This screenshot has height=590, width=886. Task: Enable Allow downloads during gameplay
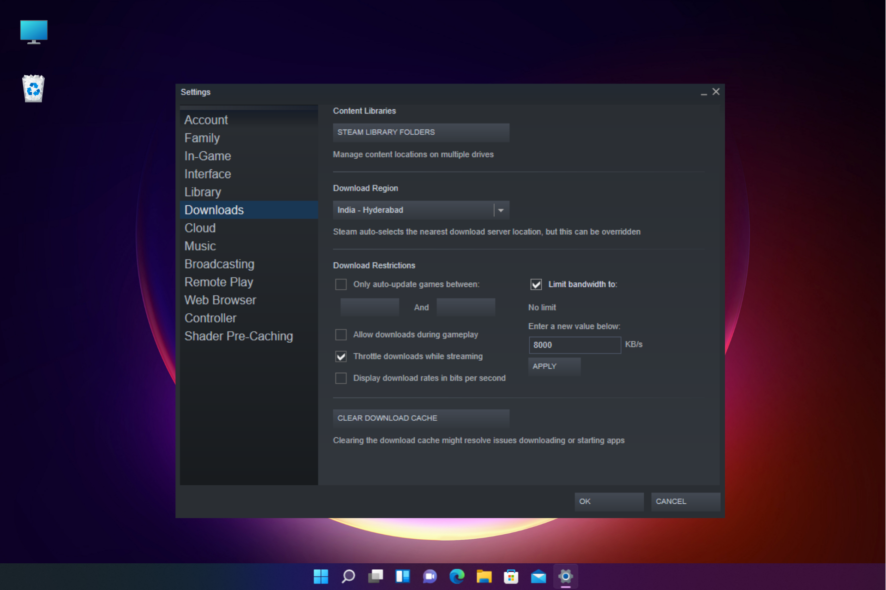coord(340,334)
